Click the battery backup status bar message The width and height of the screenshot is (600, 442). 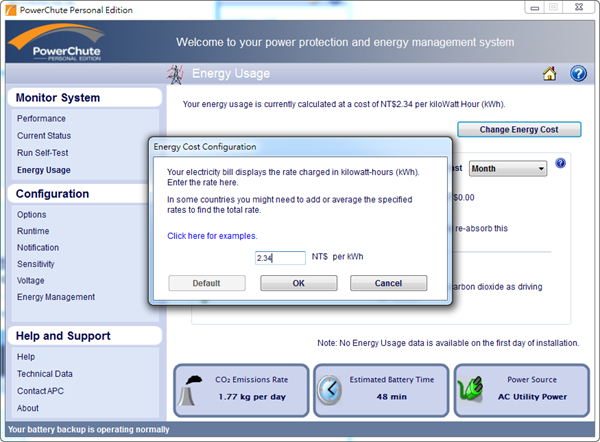(89, 429)
